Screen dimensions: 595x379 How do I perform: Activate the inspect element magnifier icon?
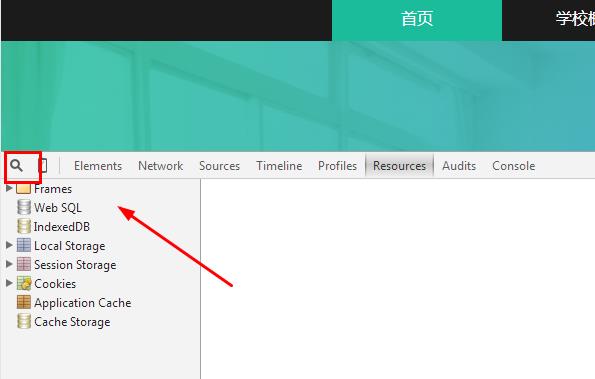16,166
